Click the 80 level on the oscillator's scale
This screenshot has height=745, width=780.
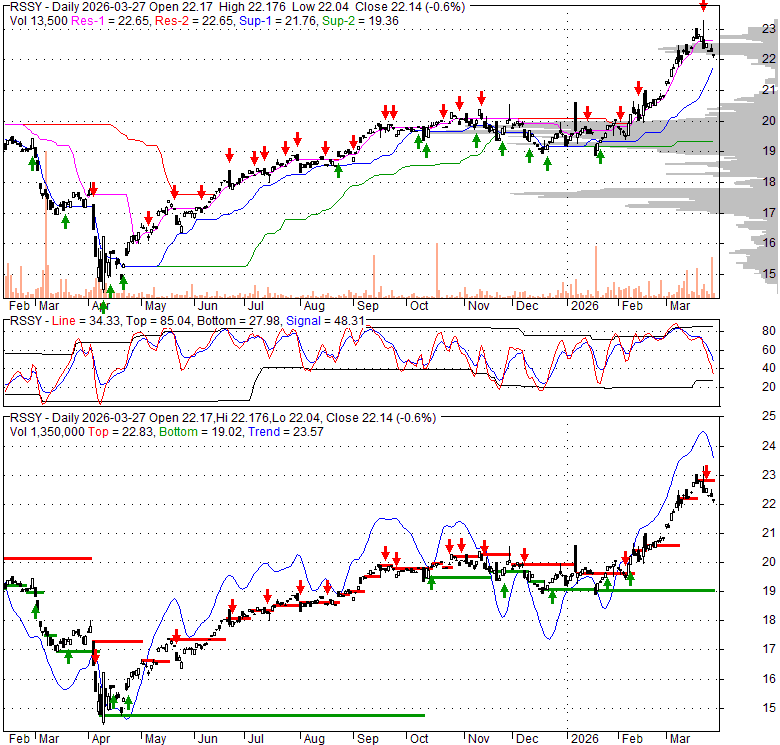click(x=743, y=330)
